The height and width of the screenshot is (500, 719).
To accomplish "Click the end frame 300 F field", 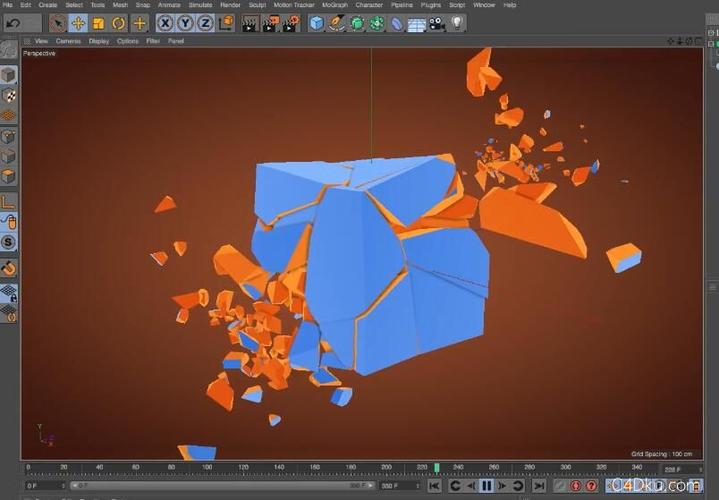I will [x=400, y=485].
